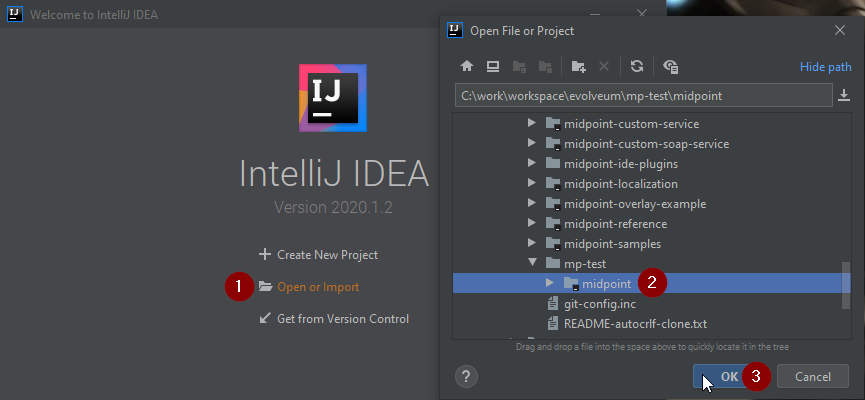Click the Create New Project plus icon
This screenshot has height=400, width=865.
point(265,254)
